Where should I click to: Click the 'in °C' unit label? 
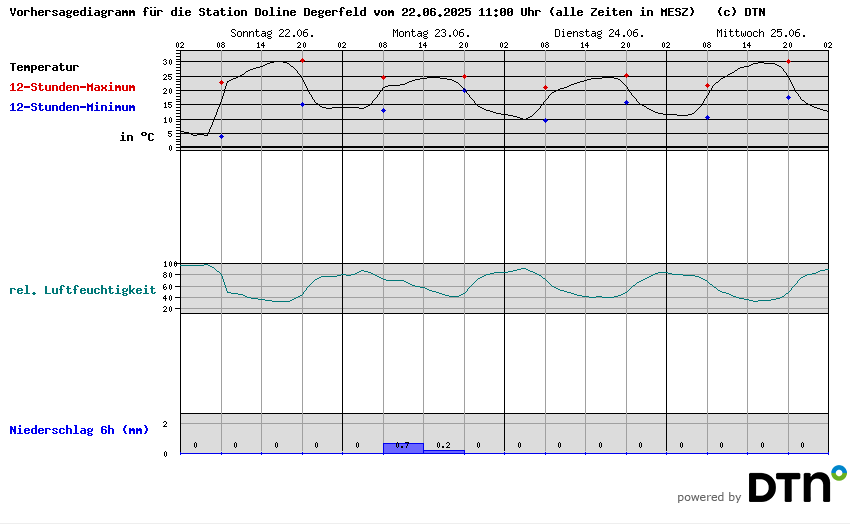tap(137, 137)
